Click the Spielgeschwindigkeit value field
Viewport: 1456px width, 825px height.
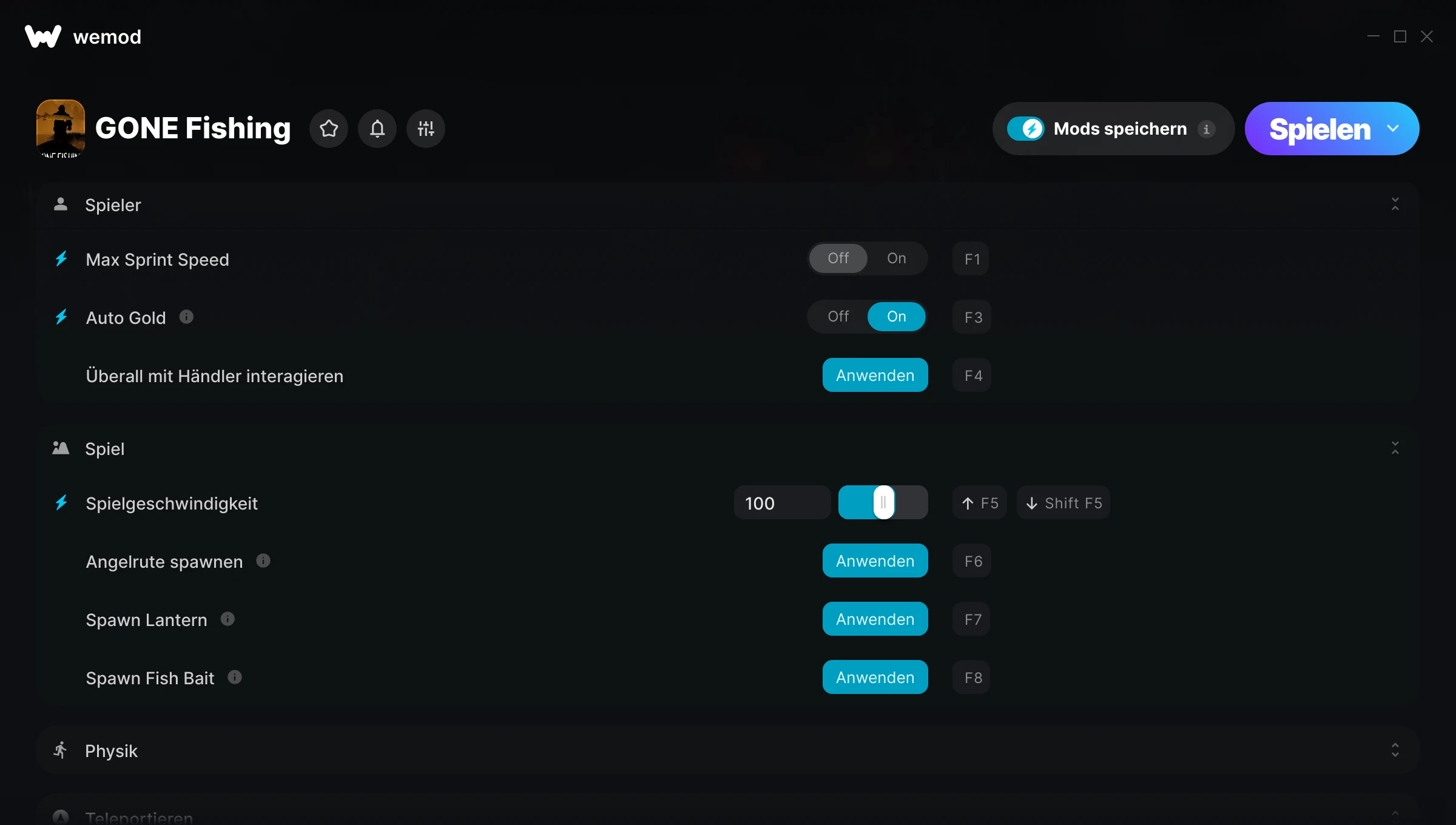click(781, 503)
